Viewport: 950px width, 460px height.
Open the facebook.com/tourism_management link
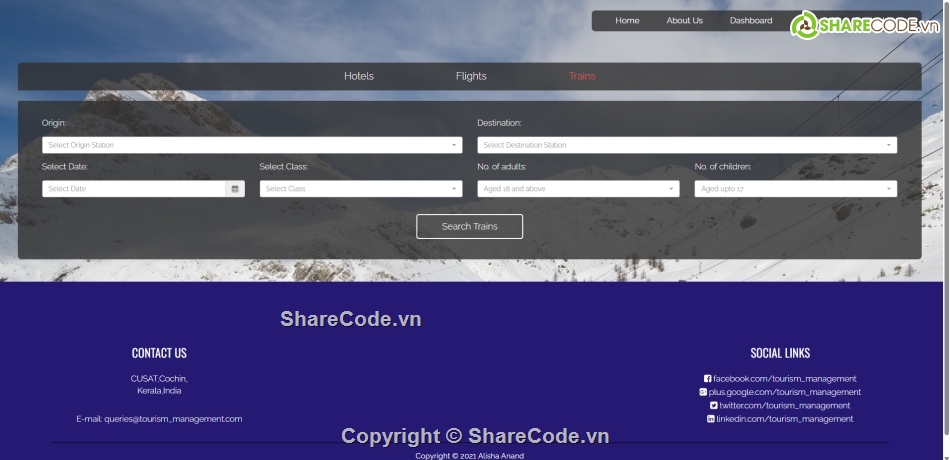pos(785,379)
